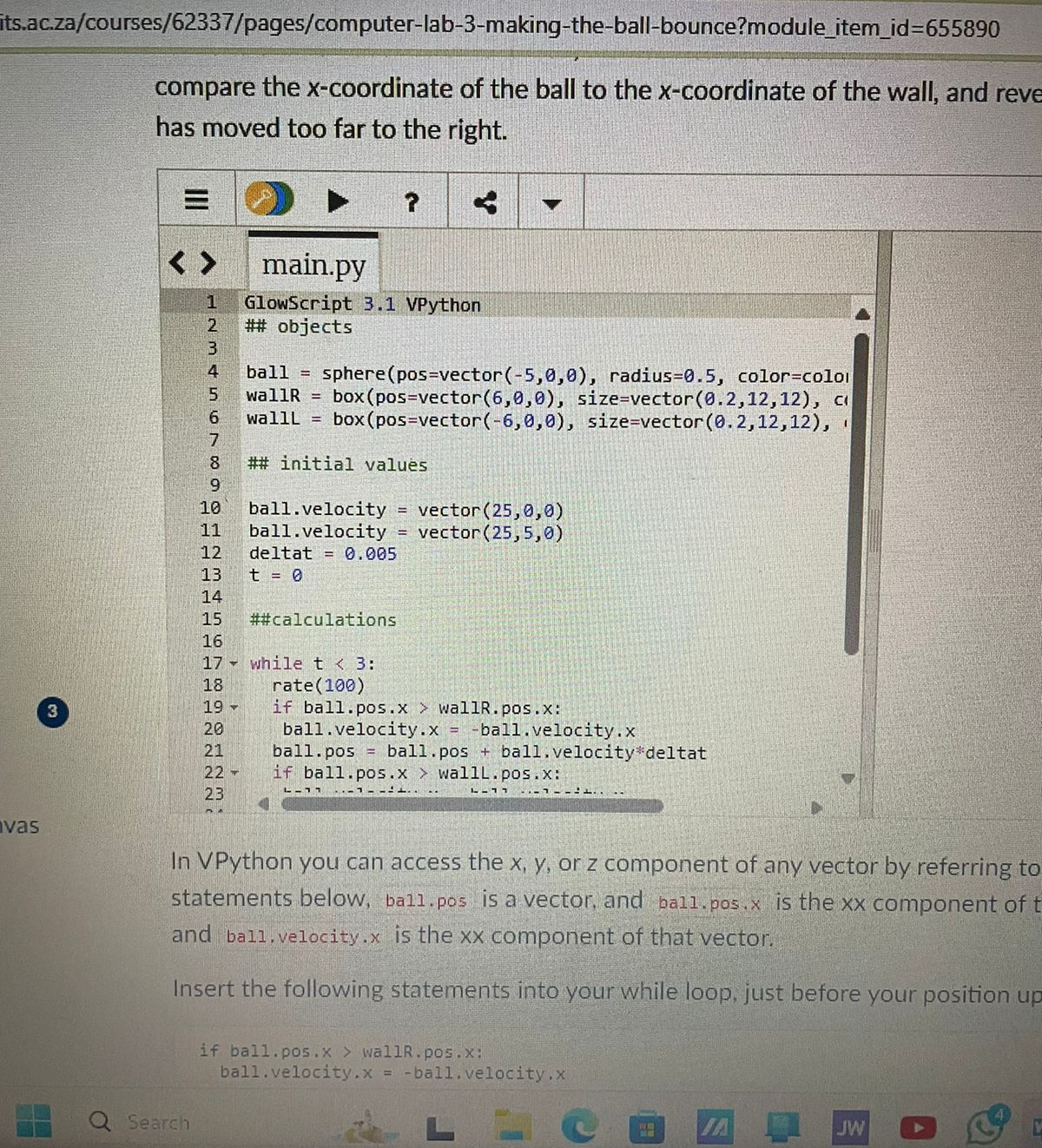Screen dimensions: 1042x1148
Task: Select the main.py tab
Action: [x=314, y=264]
